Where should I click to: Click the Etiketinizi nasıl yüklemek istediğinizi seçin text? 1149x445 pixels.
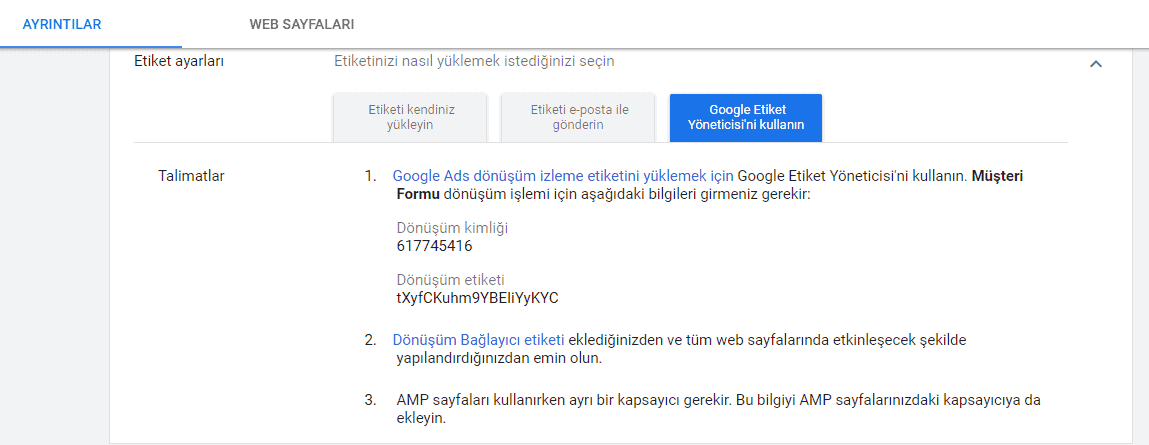coord(474,62)
